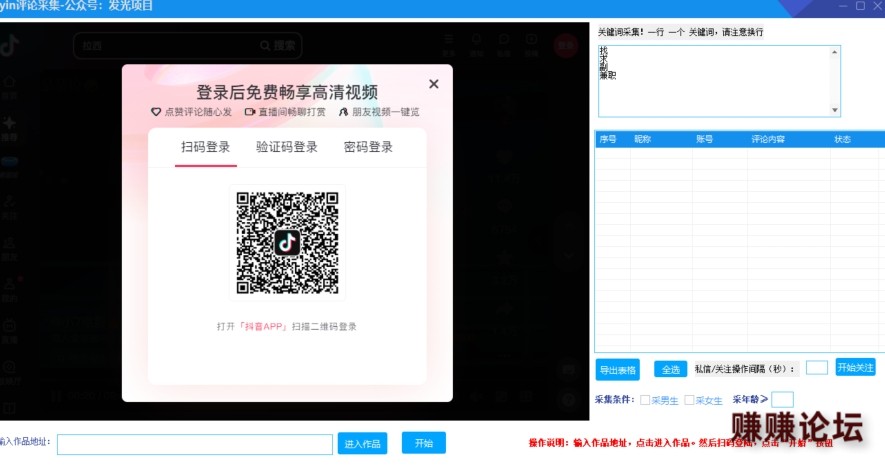Click the 抖音APP pink link text
Screen dimensions: 885x468
pos(265,326)
